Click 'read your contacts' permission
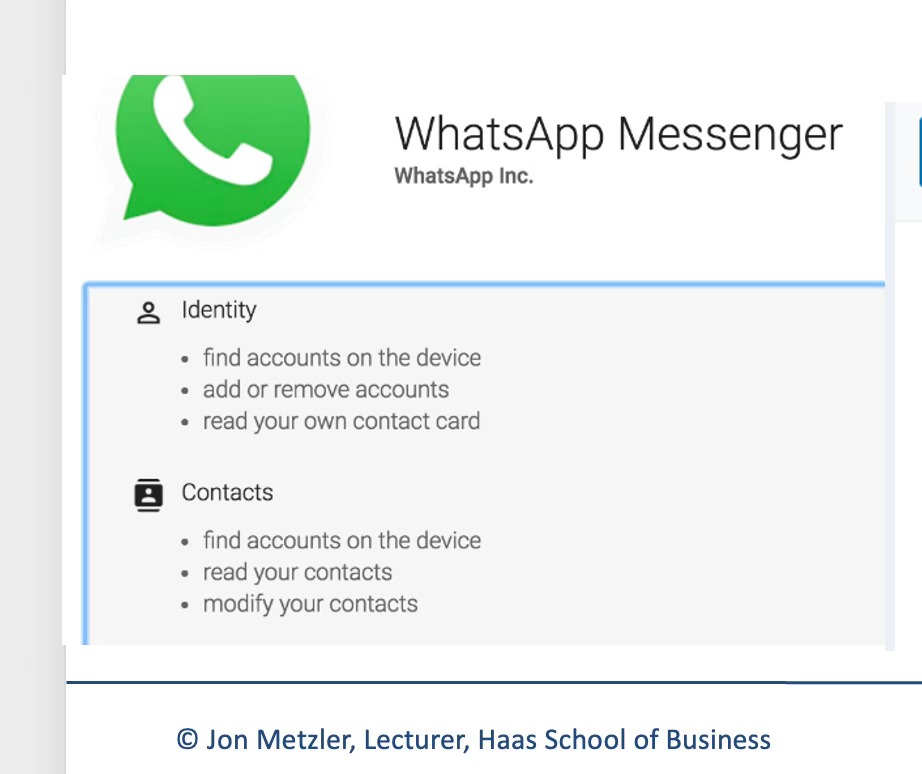Screen dimensions: 922x774 click(298, 572)
